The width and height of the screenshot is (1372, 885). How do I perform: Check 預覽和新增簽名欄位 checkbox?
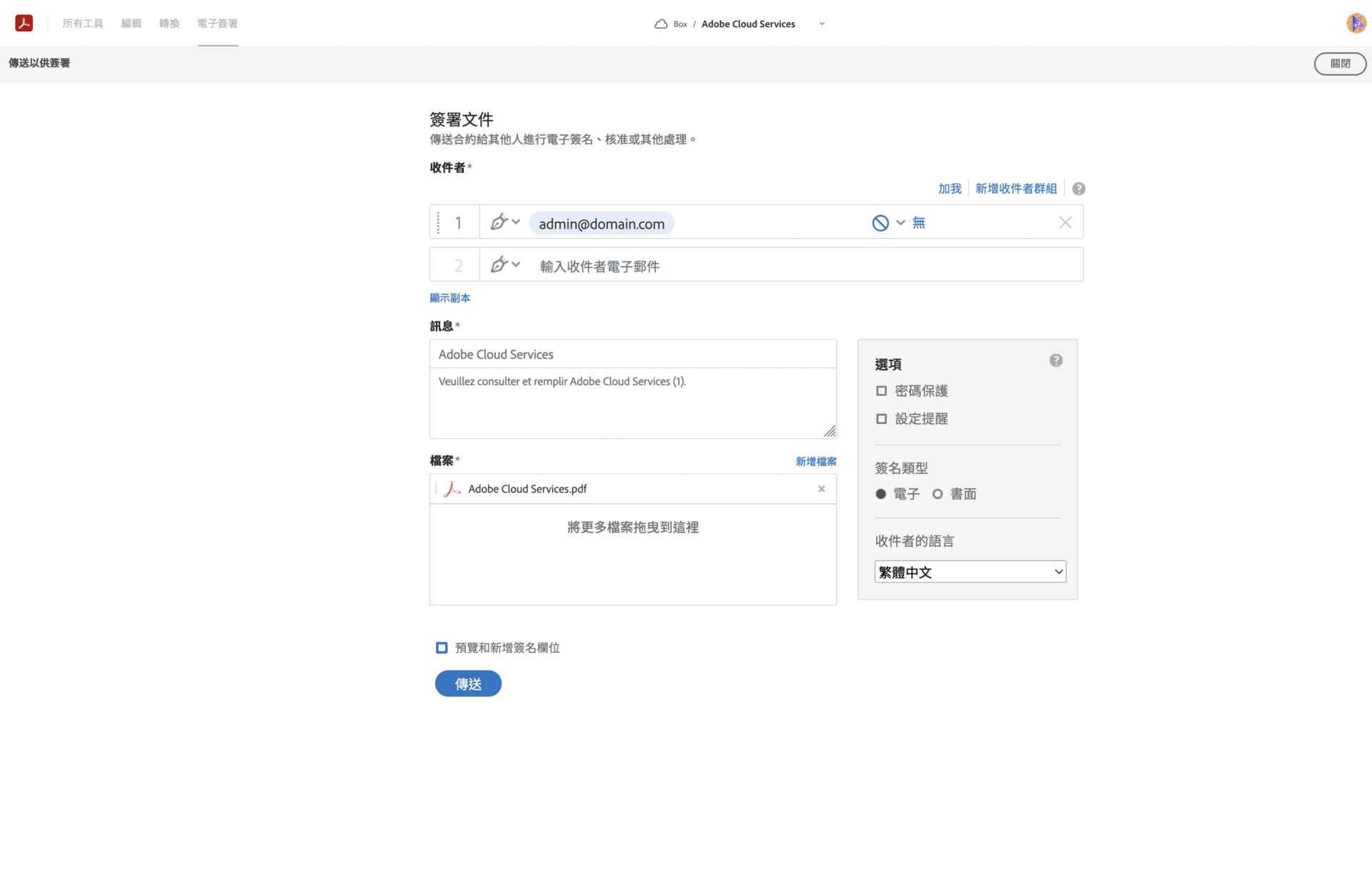click(x=441, y=647)
